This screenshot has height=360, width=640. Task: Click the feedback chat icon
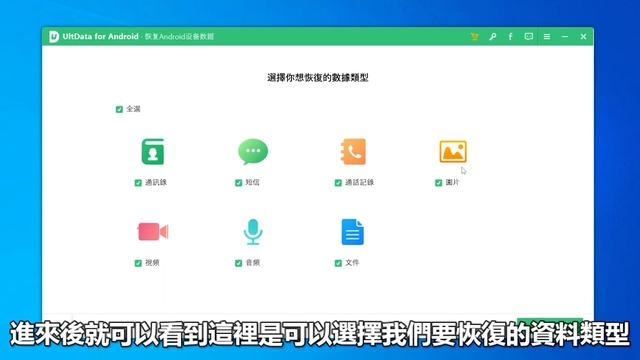(529, 36)
